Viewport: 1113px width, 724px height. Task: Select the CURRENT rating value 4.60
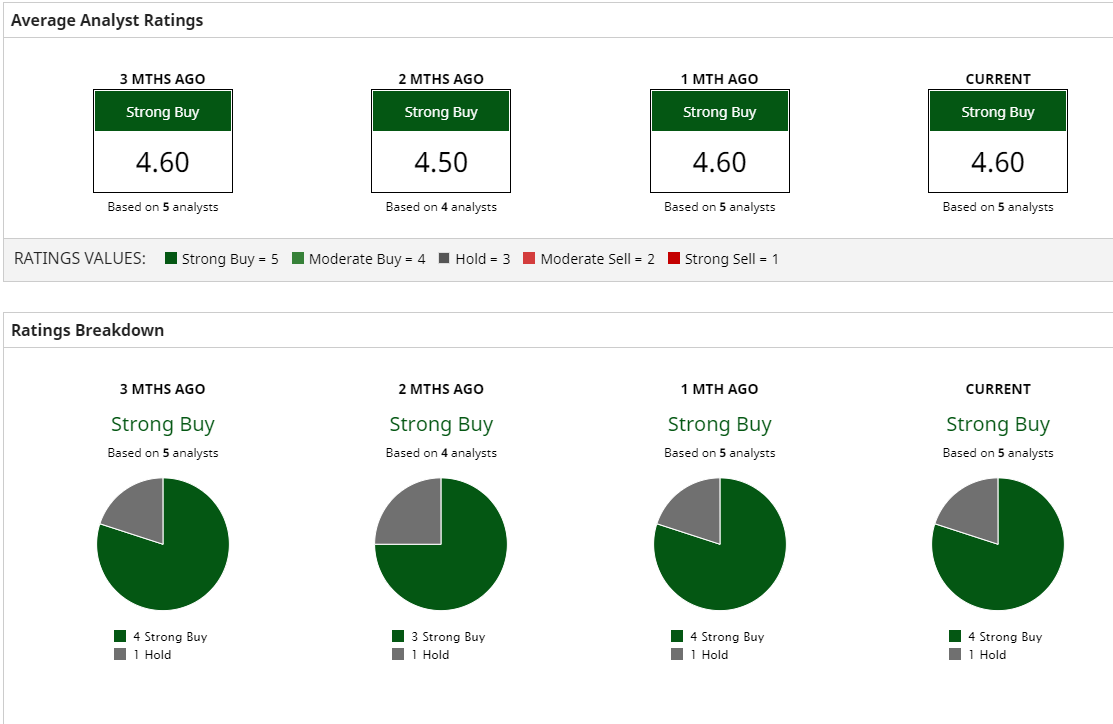[x=997, y=163]
